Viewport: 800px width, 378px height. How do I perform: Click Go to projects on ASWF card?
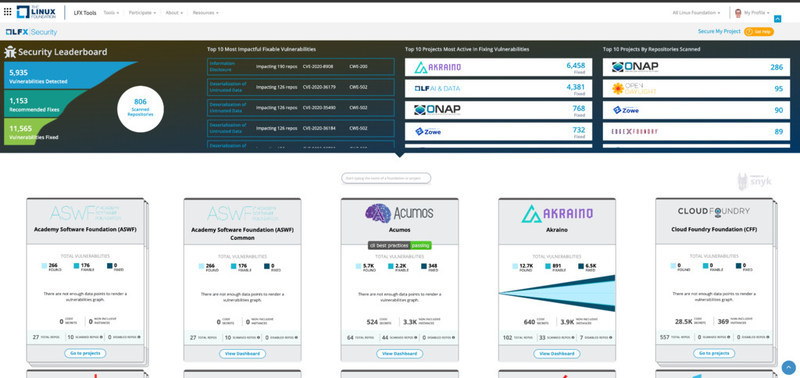(x=85, y=353)
